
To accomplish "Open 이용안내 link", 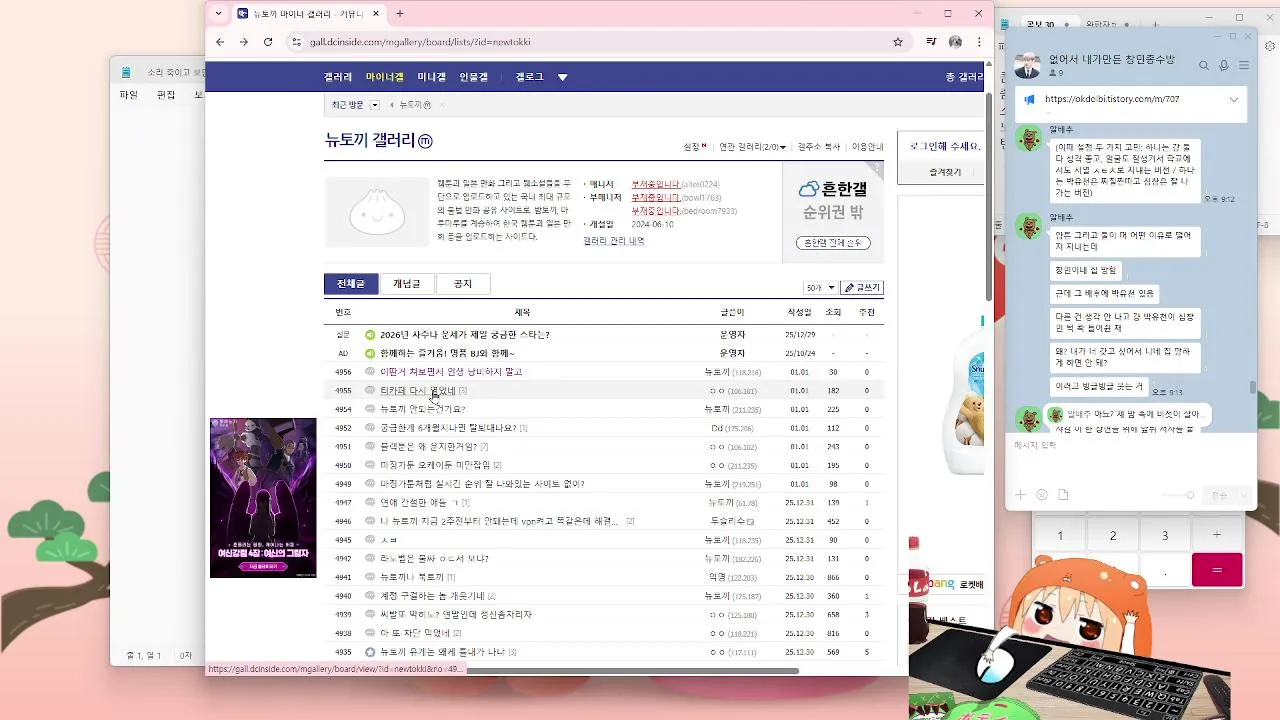I will click(x=867, y=147).
